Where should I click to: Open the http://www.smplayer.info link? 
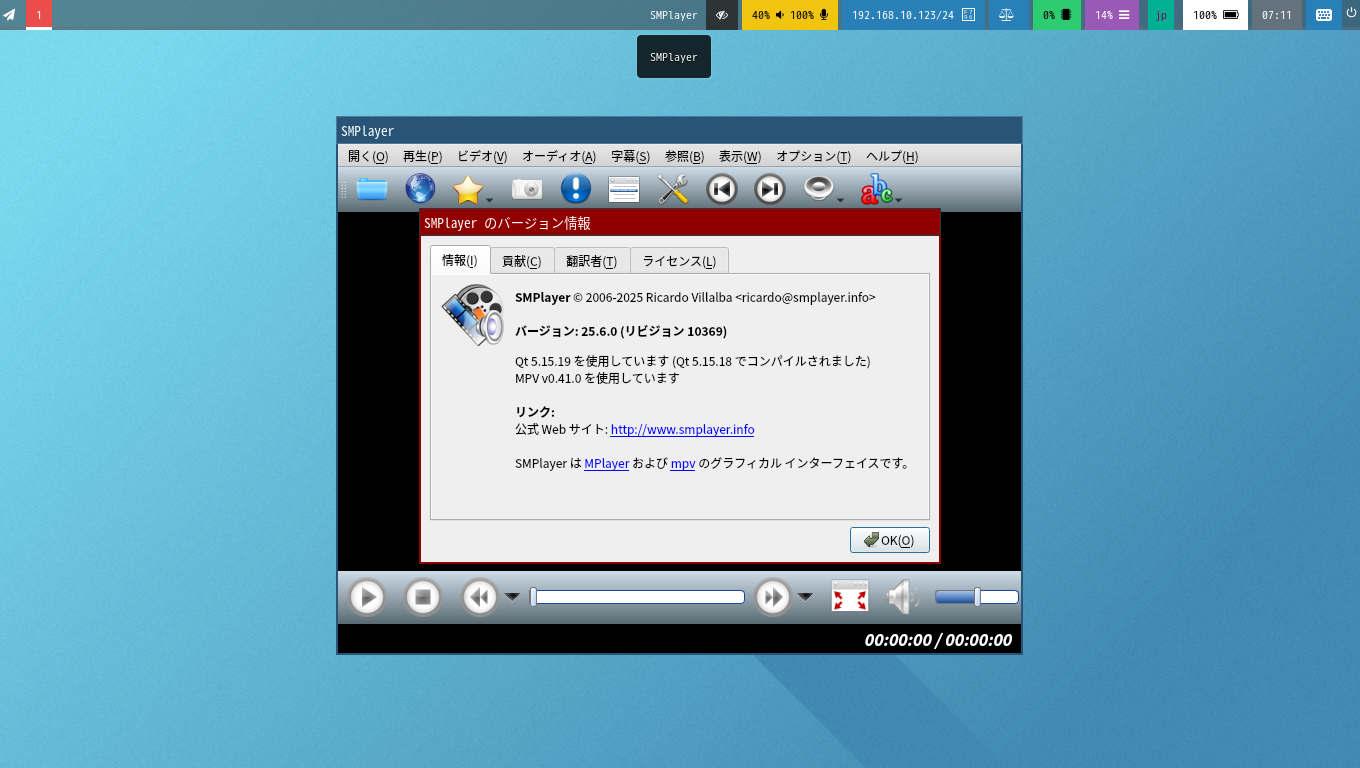point(682,430)
